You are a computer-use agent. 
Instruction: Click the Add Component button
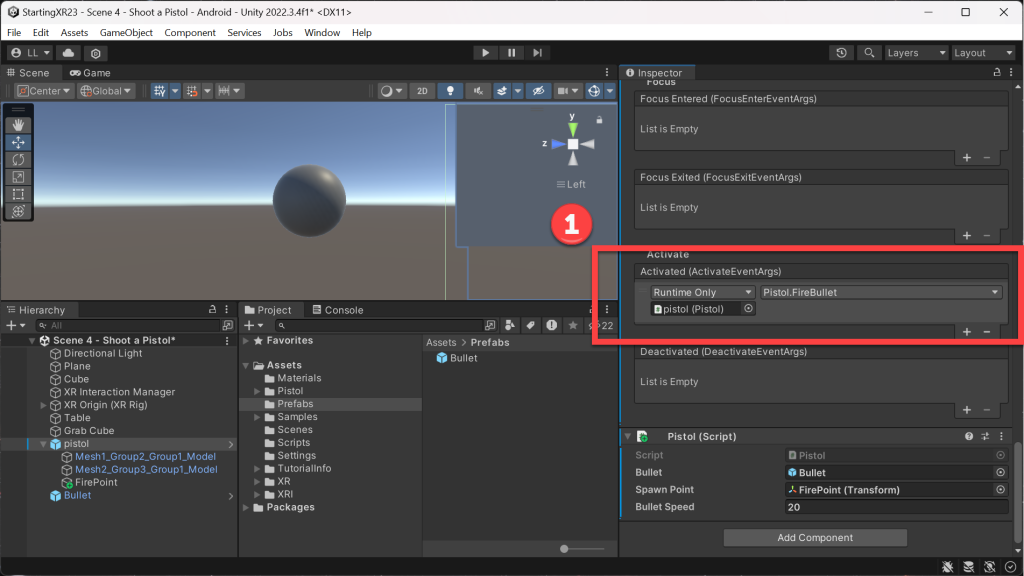815,537
